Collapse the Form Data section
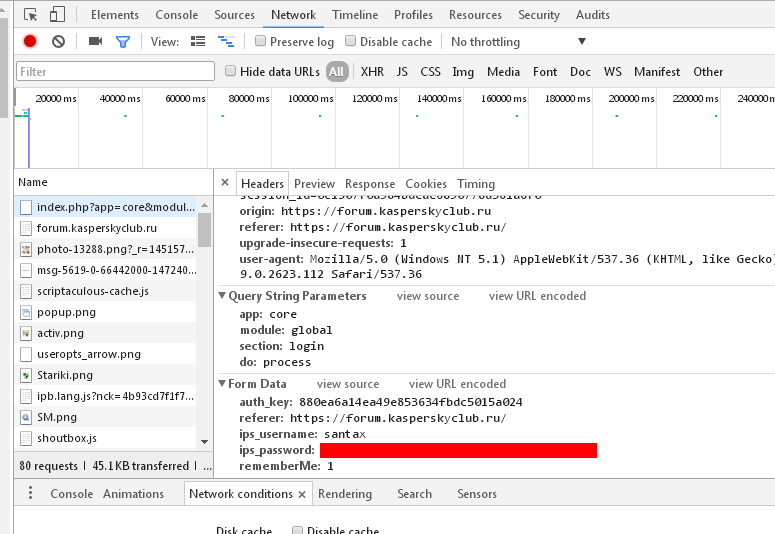 pos(223,385)
